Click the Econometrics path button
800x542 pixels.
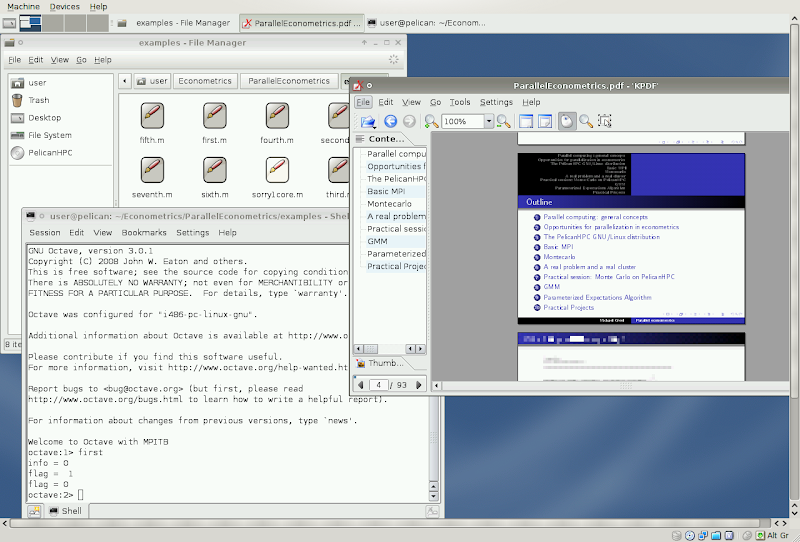[x=205, y=81]
